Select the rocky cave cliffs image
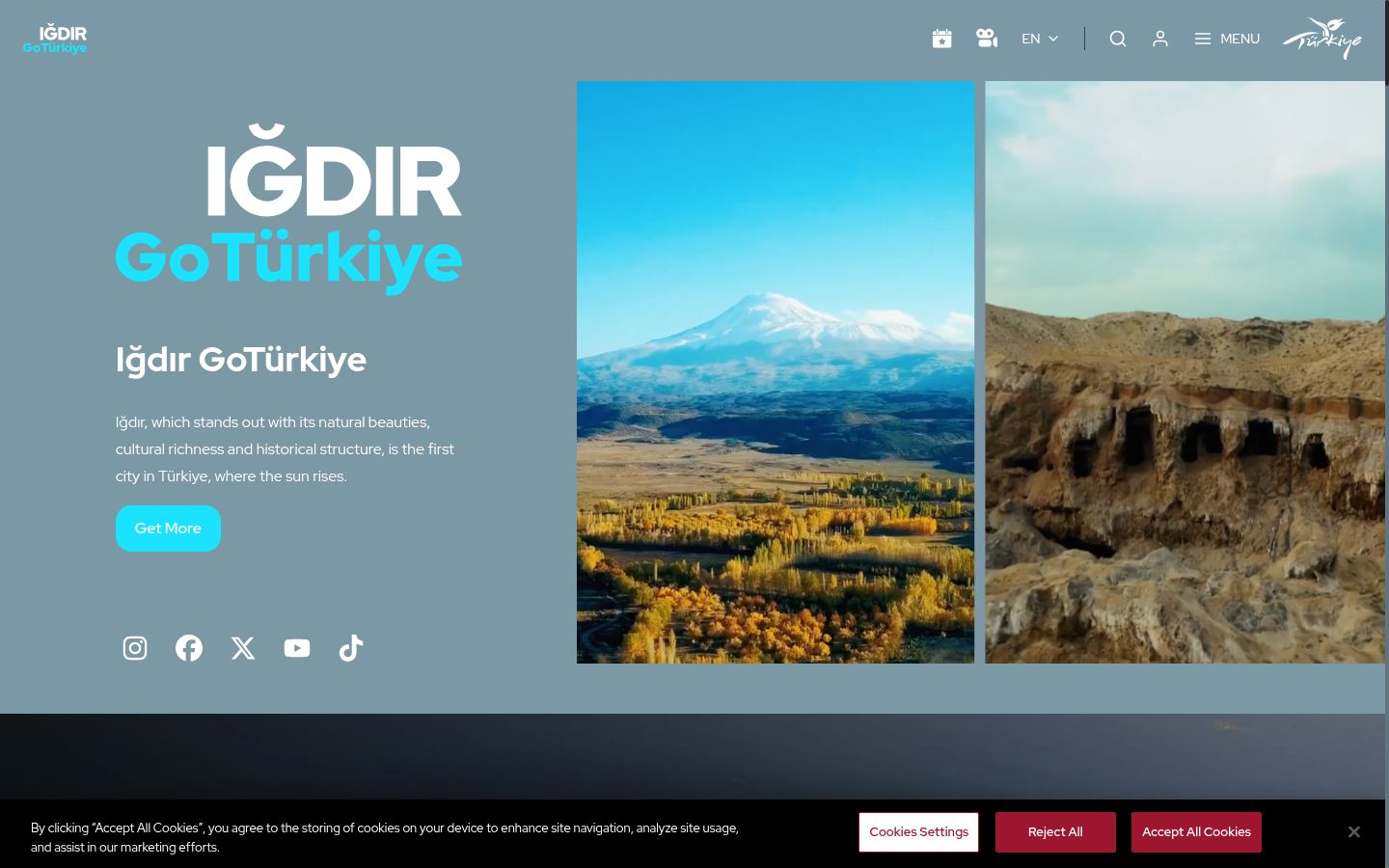The width and height of the screenshot is (1389, 868). point(1185,372)
